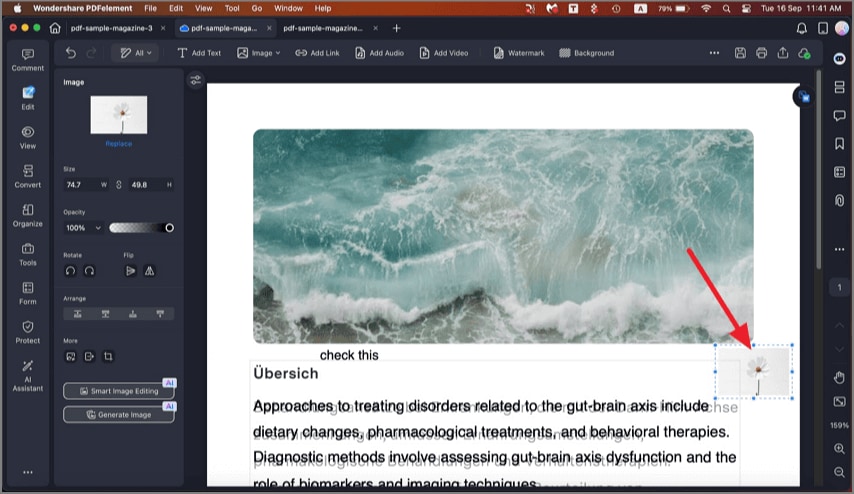Click the cloud upload icon
The image size is (854, 494).
pyautogui.click(x=804, y=53)
